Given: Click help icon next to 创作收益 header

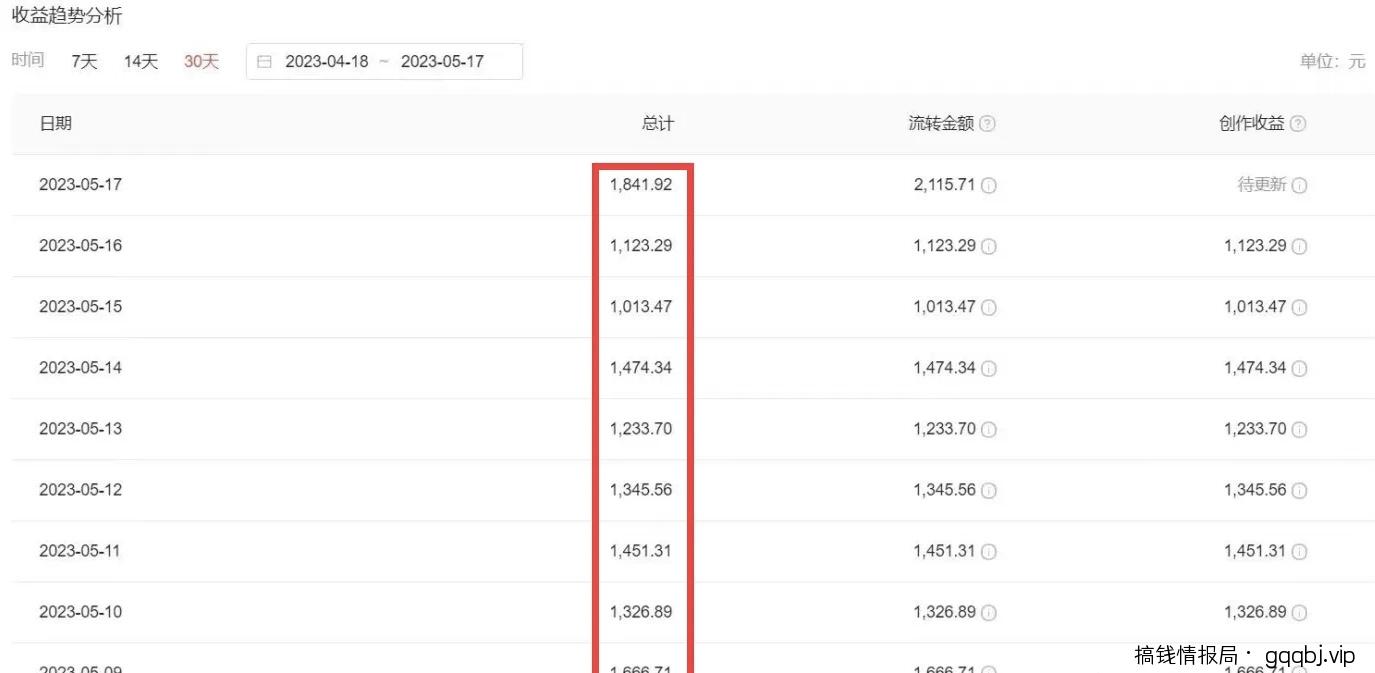Looking at the screenshot, I should tap(1298, 124).
